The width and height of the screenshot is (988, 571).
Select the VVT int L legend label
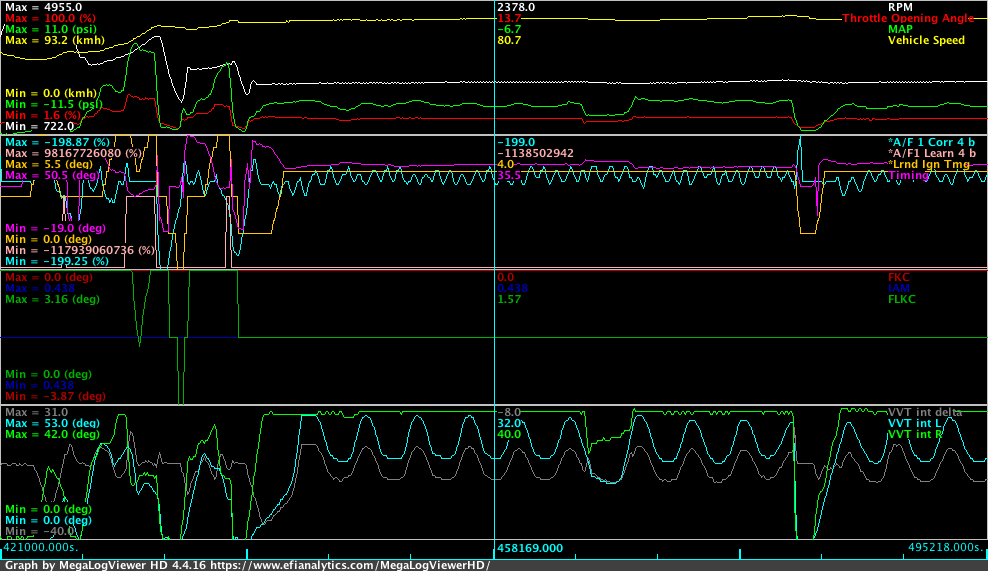pyautogui.click(x=915, y=423)
